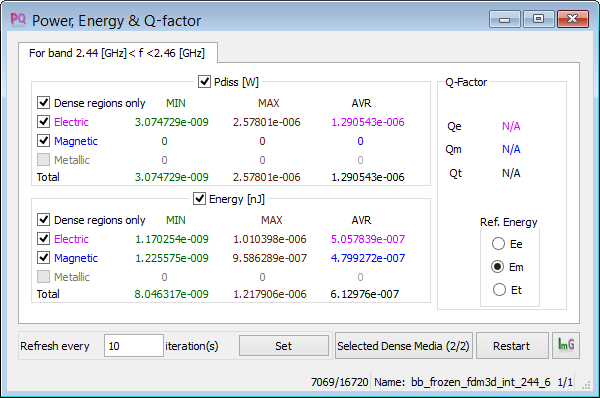Click Energy Total AVR value 6.12976e-007

tap(365, 294)
